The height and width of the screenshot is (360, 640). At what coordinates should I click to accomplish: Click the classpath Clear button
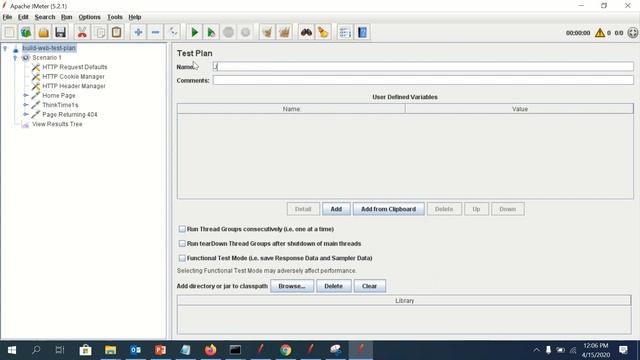click(x=369, y=286)
